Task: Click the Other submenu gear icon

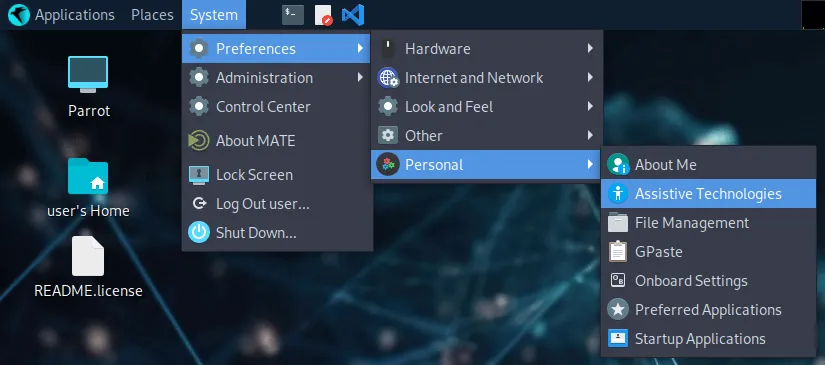Action: pyautogui.click(x=388, y=136)
